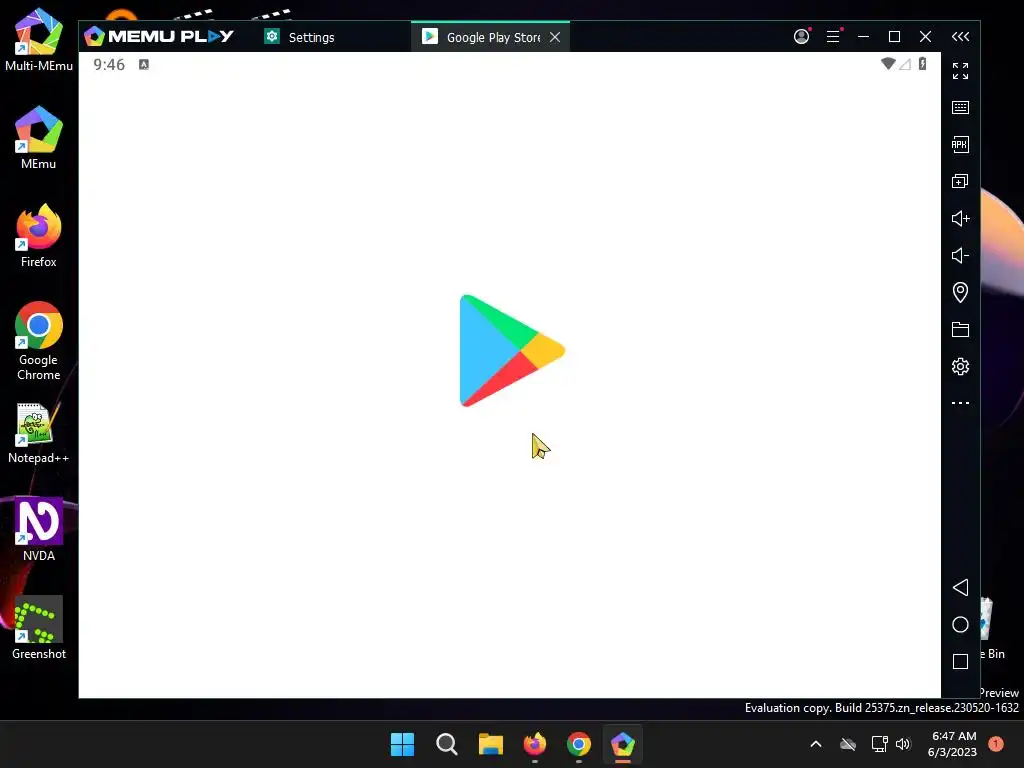Tap Android recent apps square button

pos(960,662)
